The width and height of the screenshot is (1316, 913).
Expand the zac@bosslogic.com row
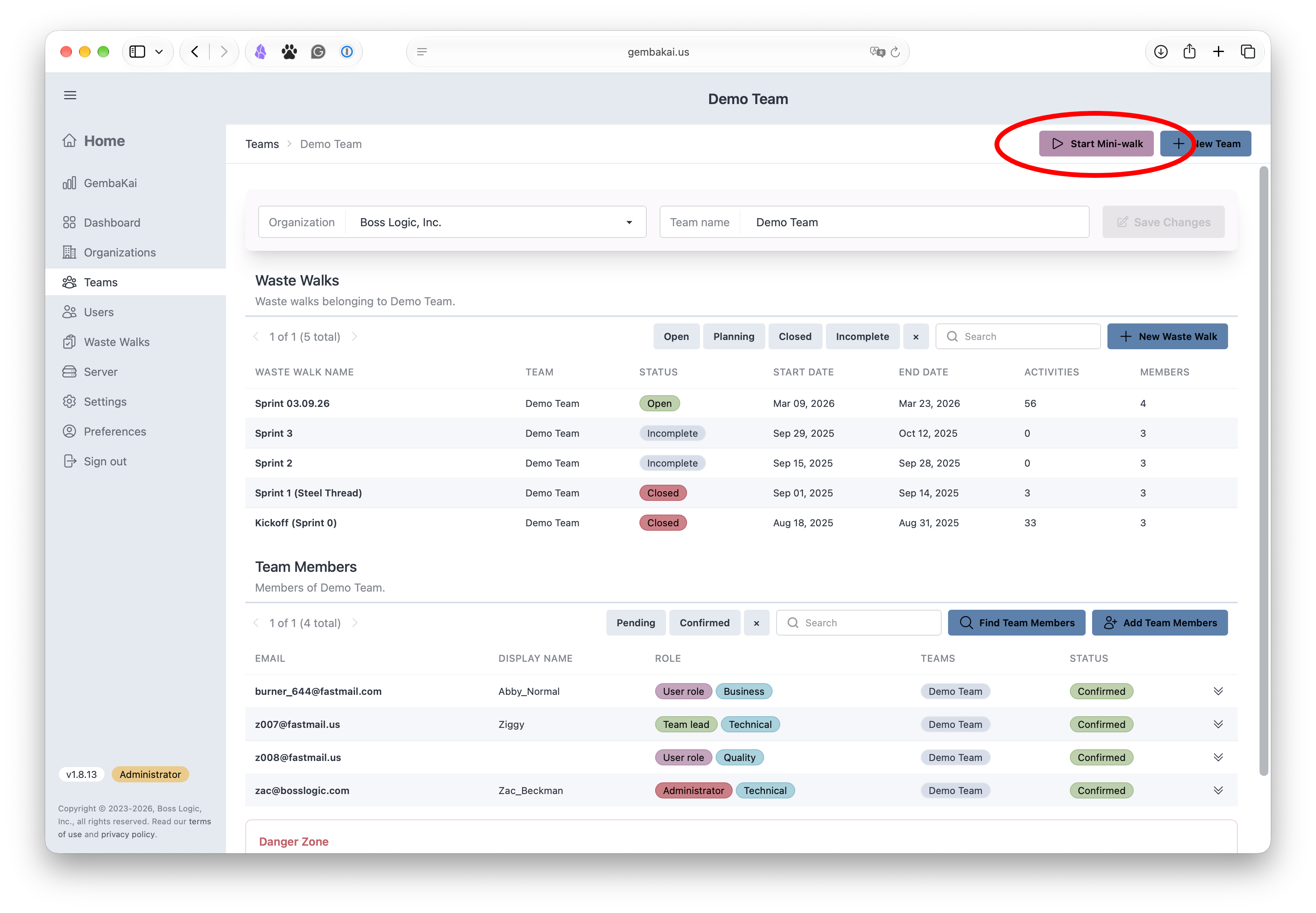[1218, 790]
